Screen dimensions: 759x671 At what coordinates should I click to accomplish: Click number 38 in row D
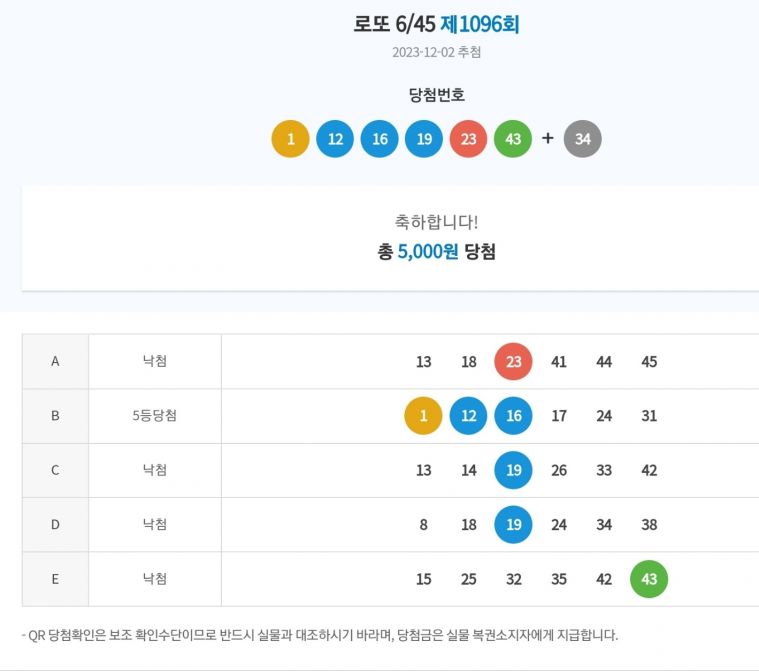pyautogui.click(x=649, y=524)
